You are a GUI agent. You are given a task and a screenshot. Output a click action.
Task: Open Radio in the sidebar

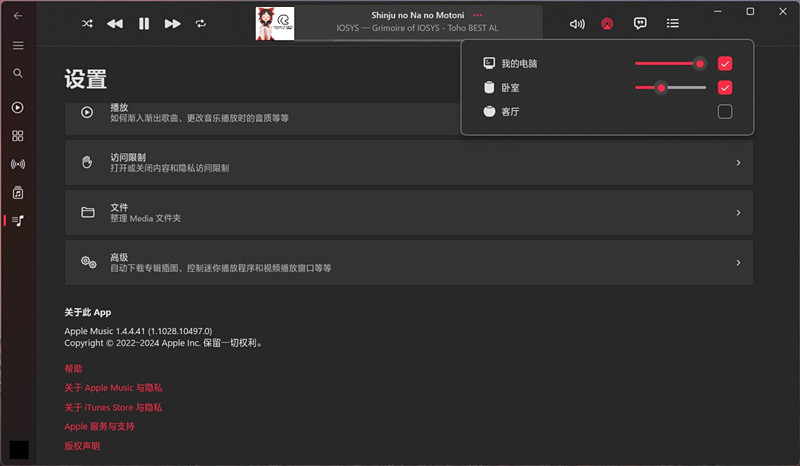tap(18, 164)
